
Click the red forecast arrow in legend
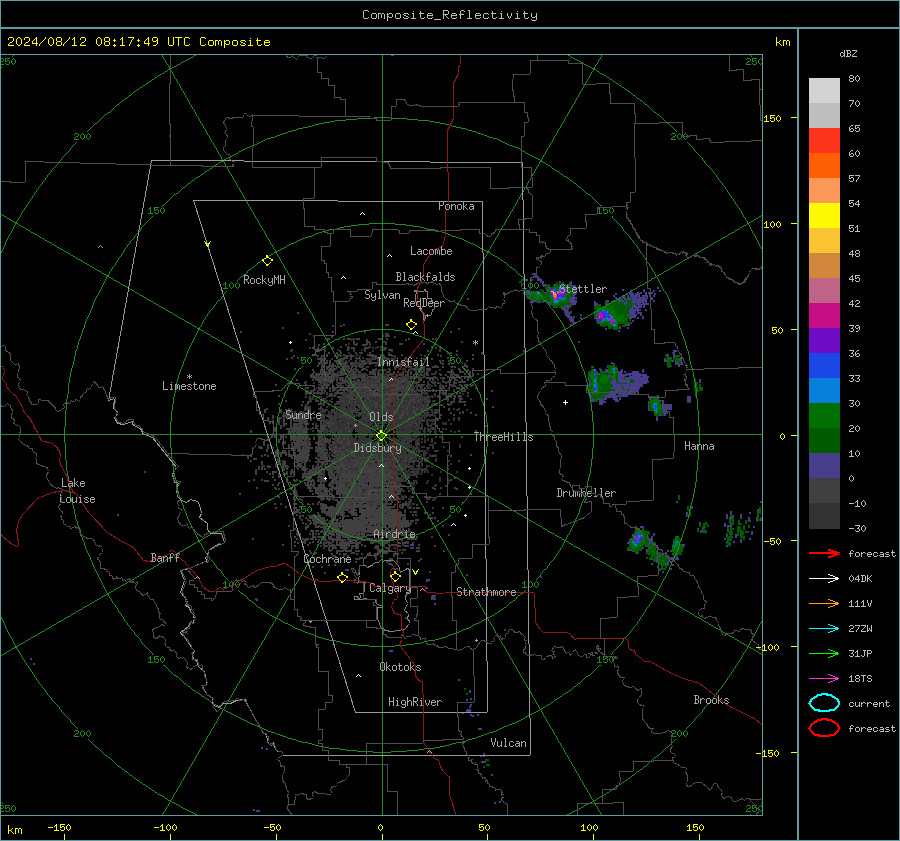coord(824,553)
